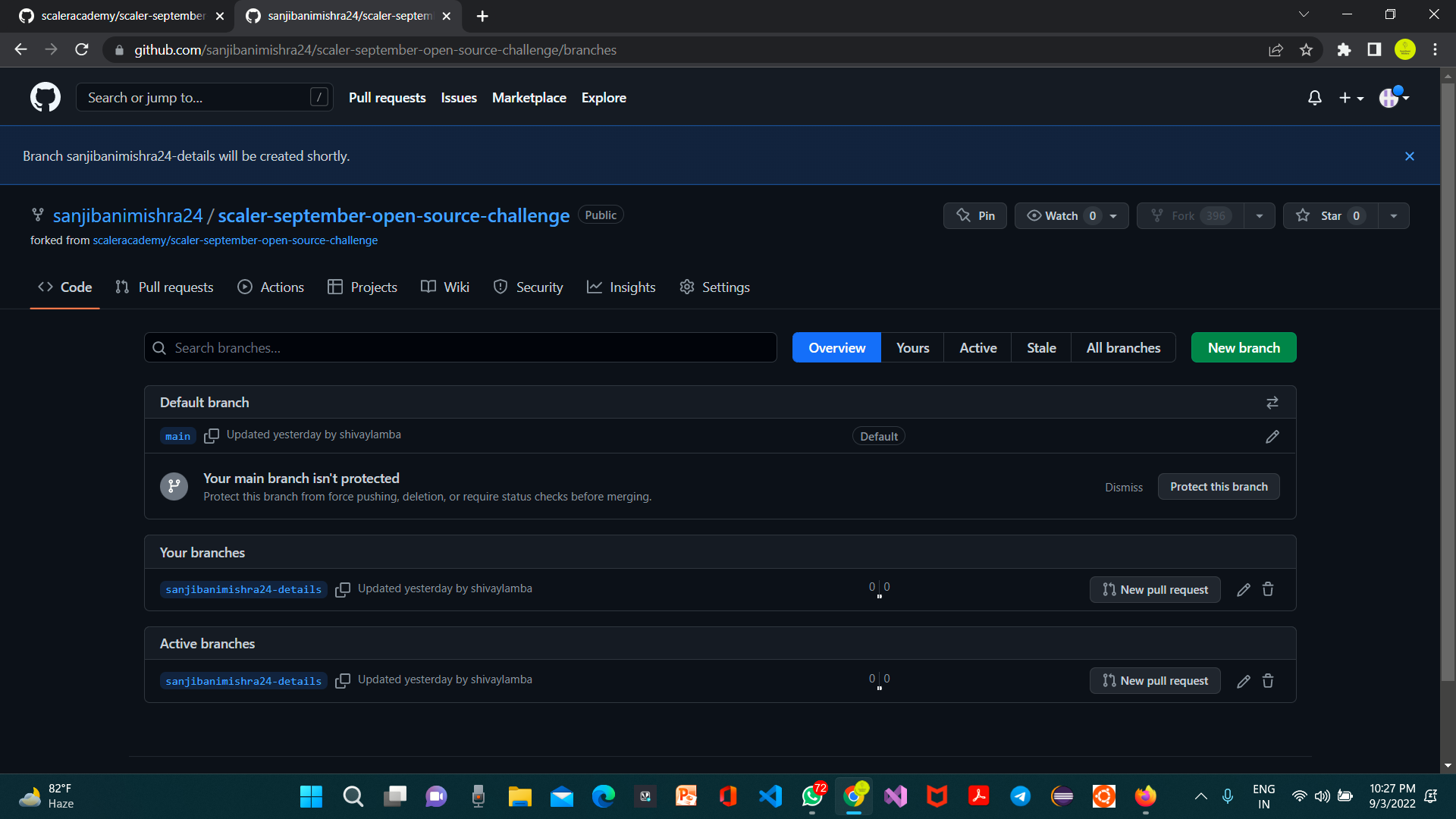Copy the sanjibanimishra24-details branch name
Image resolution: width=1456 pixels, height=819 pixels.
[x=343, y=589]
